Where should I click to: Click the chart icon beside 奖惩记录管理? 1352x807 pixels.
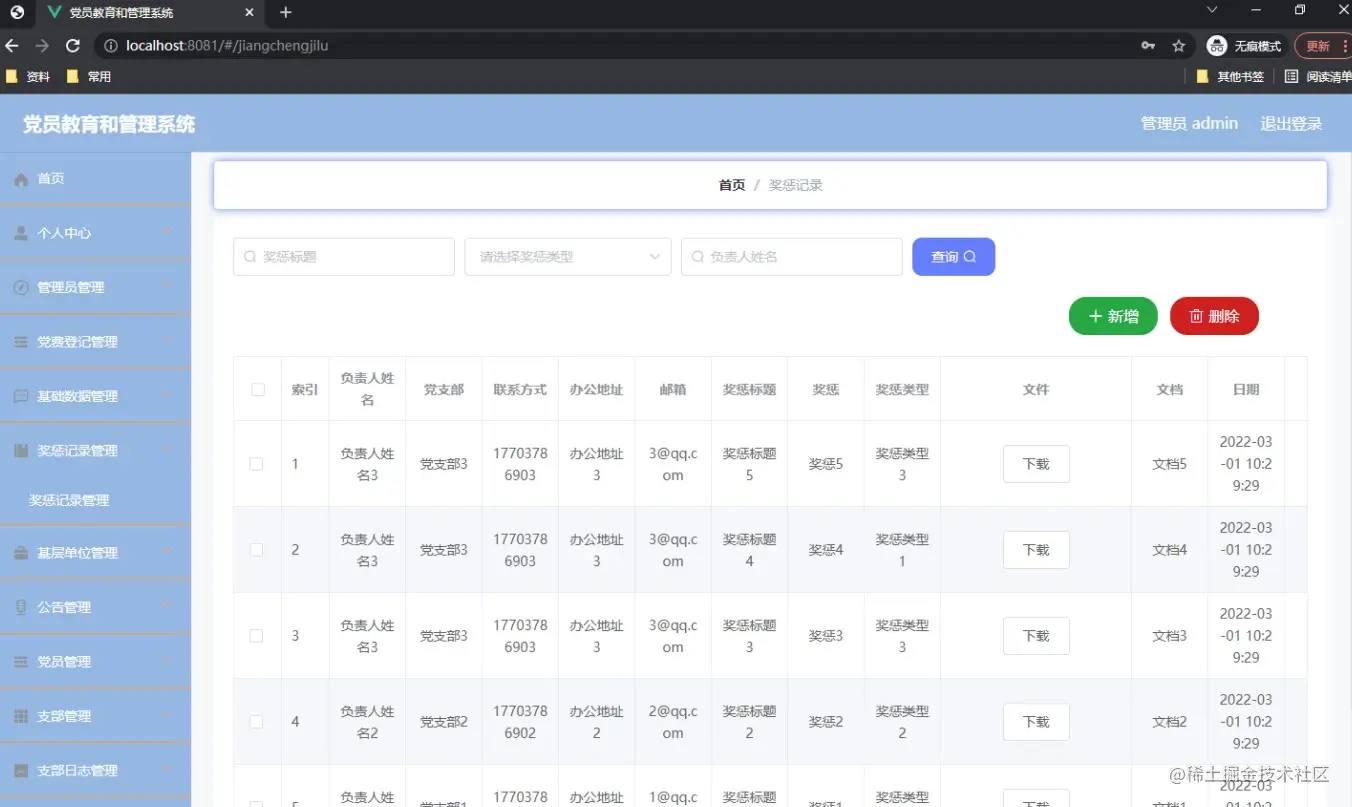[21, 451]
